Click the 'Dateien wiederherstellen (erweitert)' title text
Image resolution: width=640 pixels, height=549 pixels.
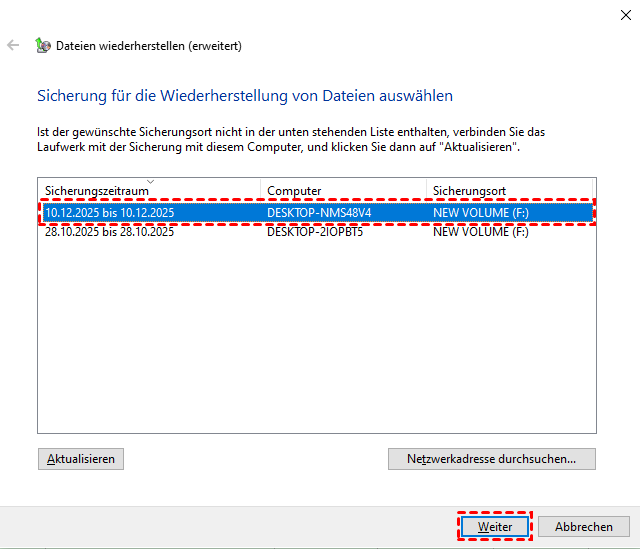pos(149,45)
